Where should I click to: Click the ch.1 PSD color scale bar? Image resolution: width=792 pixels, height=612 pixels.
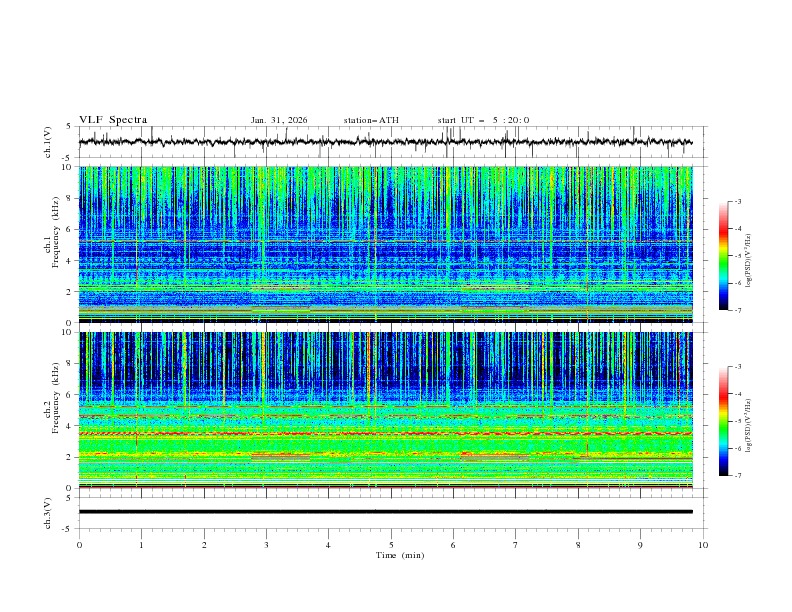(x=723, y=256)
